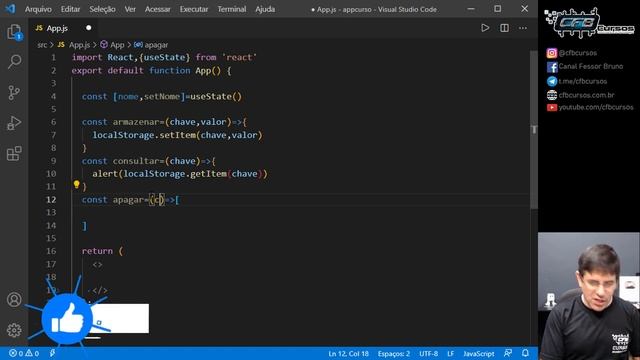This screenshot has height=360, width=640.
Task: Click line number 12 in gutter
Action: tap(51, 200)
